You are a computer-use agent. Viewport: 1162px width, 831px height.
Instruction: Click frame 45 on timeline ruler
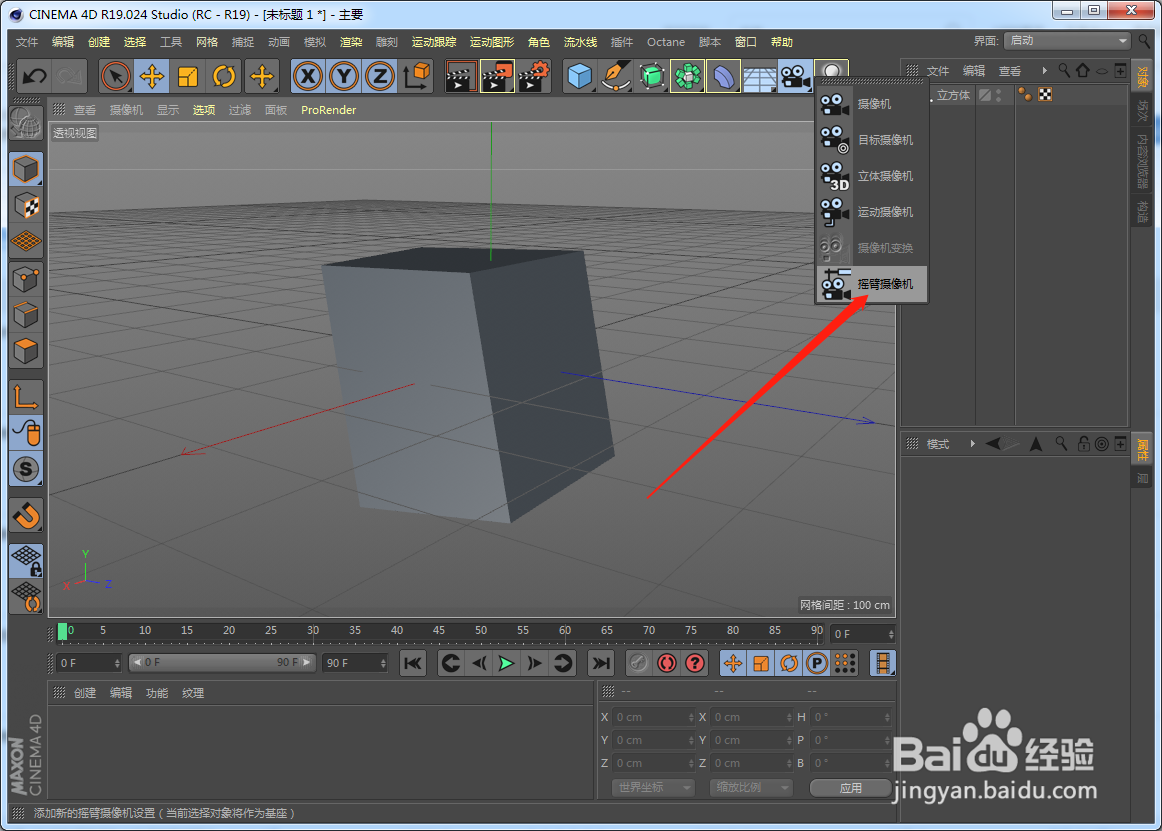pos(439,631)
